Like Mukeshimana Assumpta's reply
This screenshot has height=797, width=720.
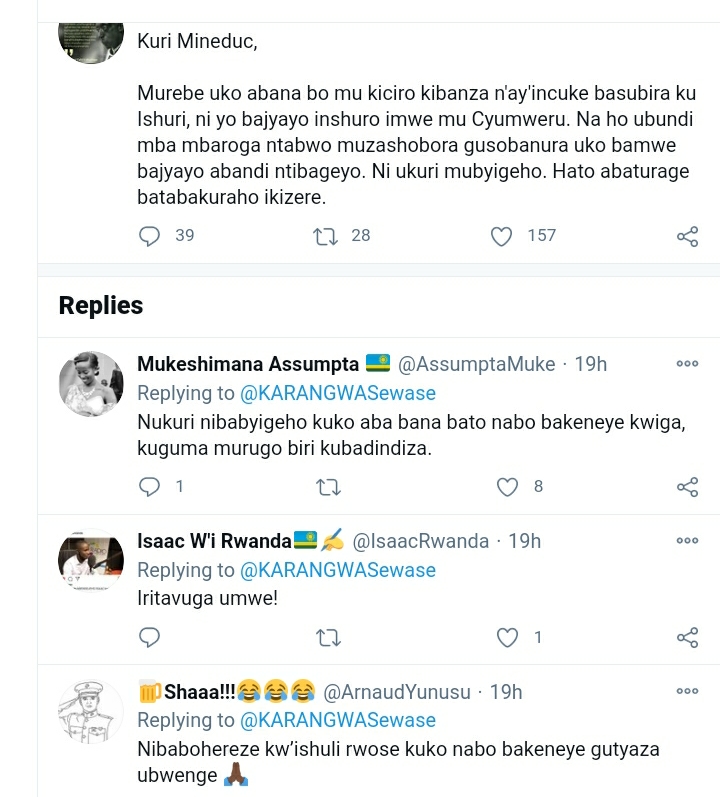click(508, 487)
